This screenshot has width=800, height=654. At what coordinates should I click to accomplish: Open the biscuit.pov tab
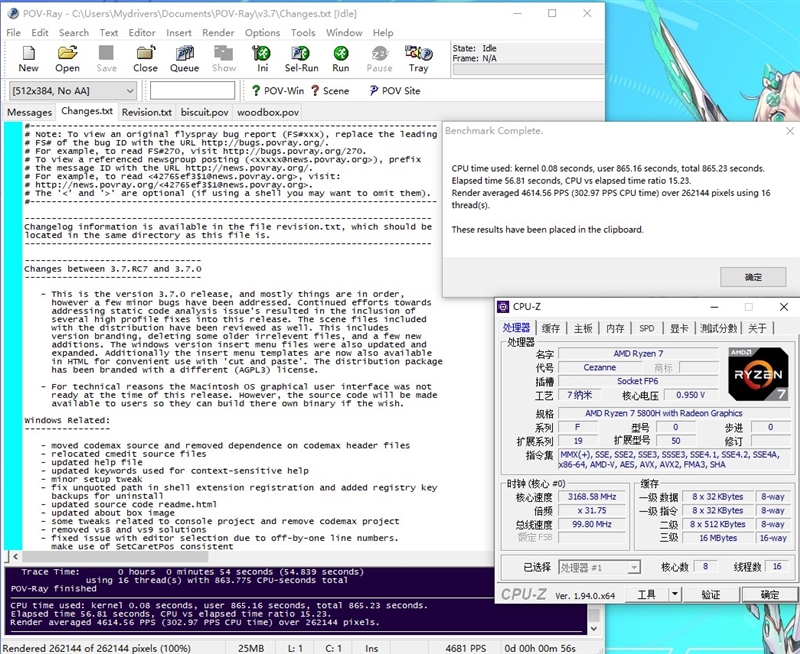pos(204,112)
